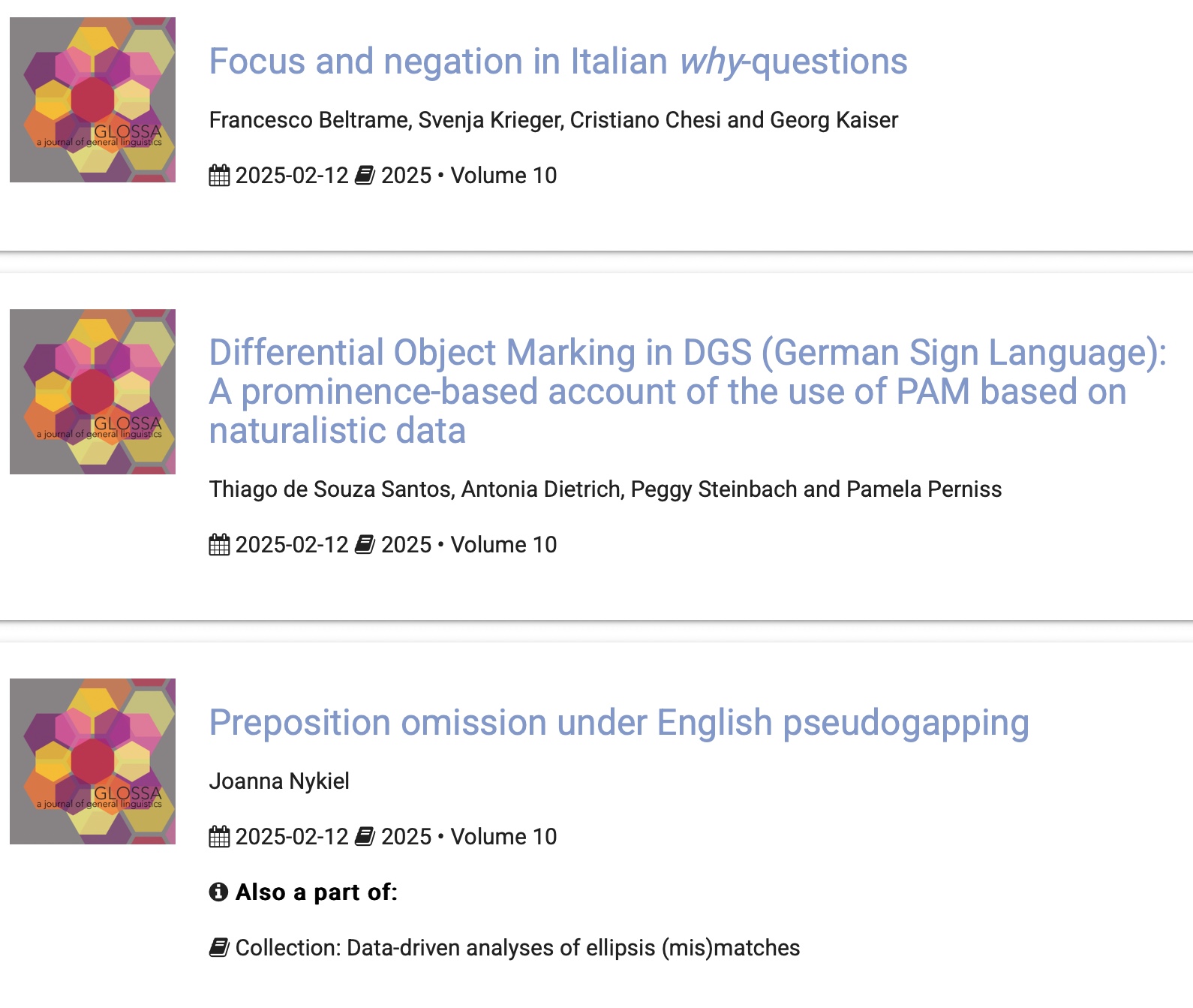Click the calendar icon for the Differential Object Marking article
The image size is (1193, 1008).
pyautogui.click(x=219, y=545)
